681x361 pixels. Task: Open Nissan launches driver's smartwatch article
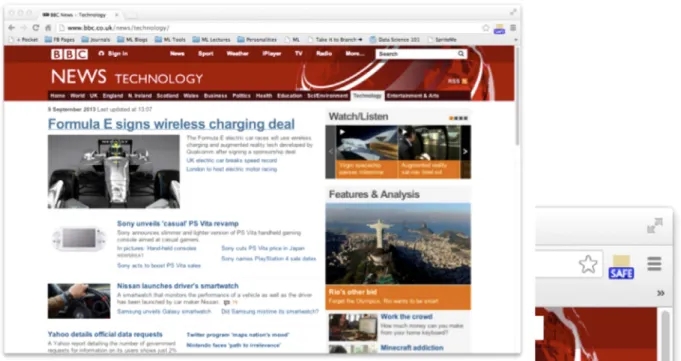coord(178,286)
